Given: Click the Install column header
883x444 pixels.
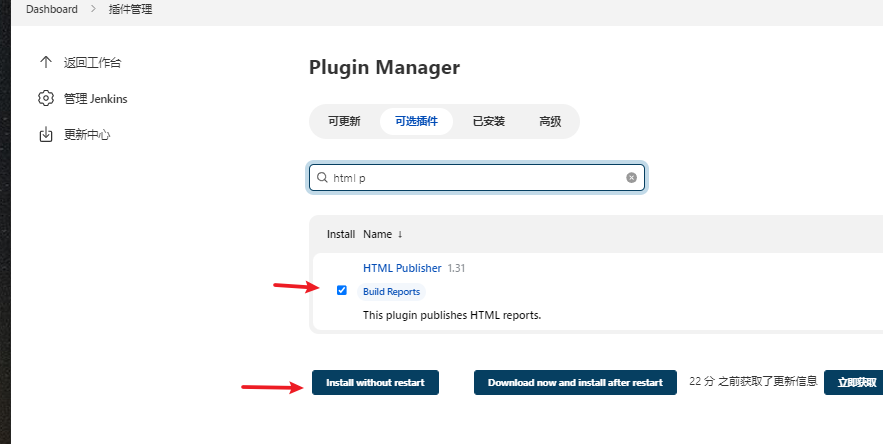Looking at the screenshot, I should [341, 234].
